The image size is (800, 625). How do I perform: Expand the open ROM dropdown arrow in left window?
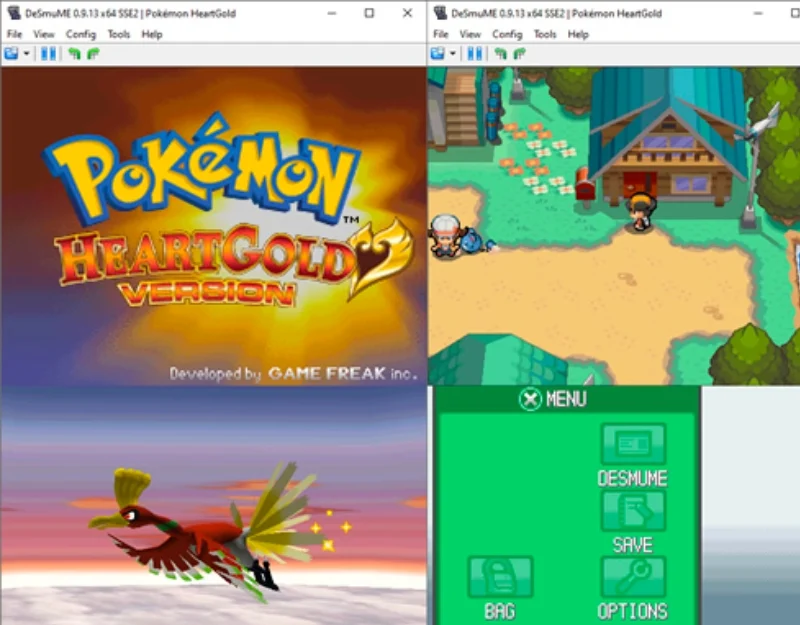pos(27,53)
